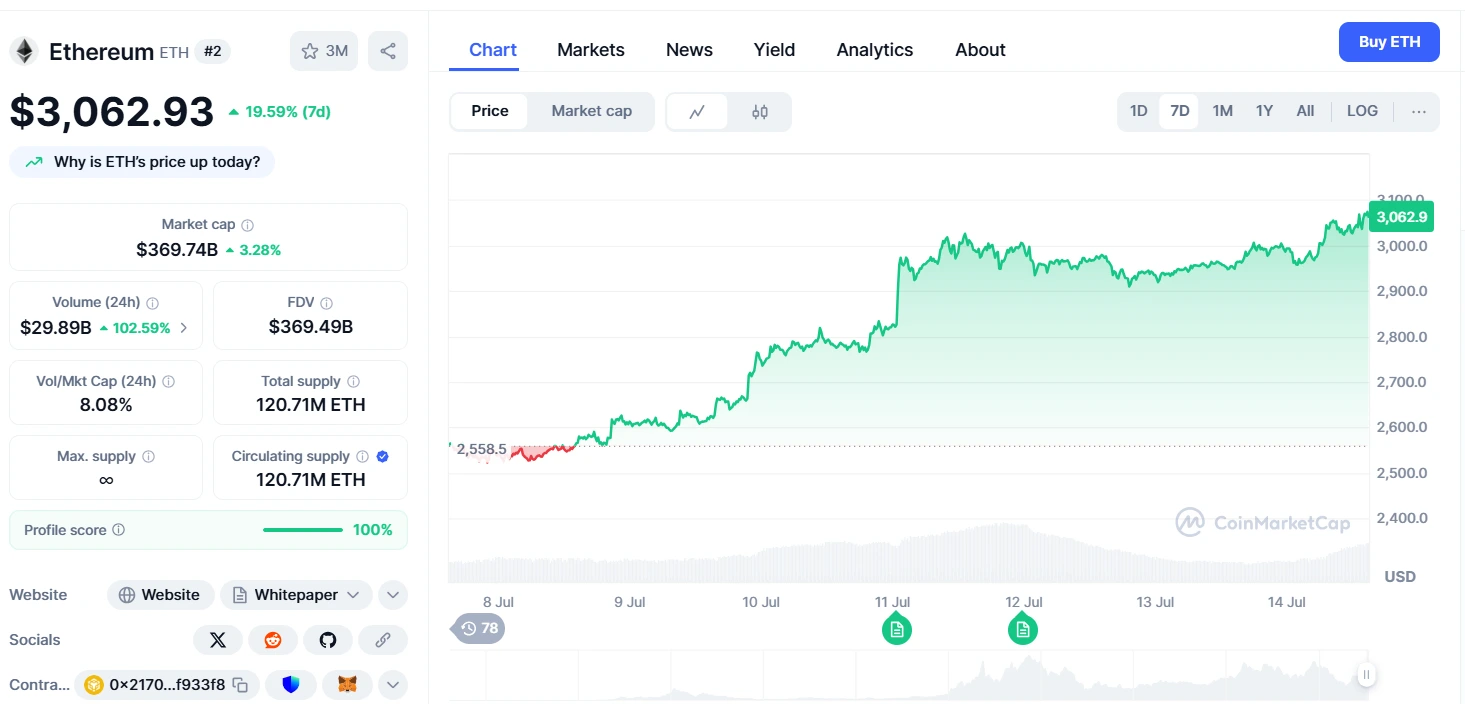
Task: Set chart range to 1D
Action: tap(1138, 111)
